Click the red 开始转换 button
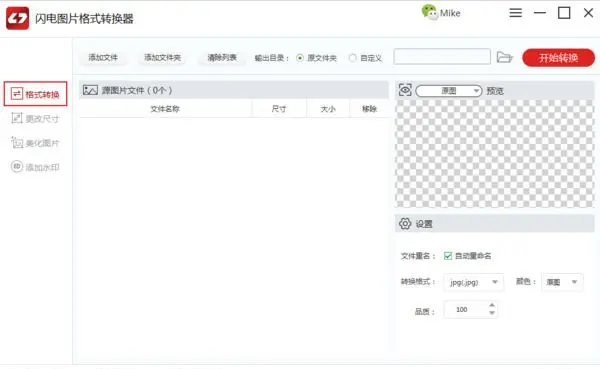The width and height of the screenshot is (600, 369). pos(558,58)
